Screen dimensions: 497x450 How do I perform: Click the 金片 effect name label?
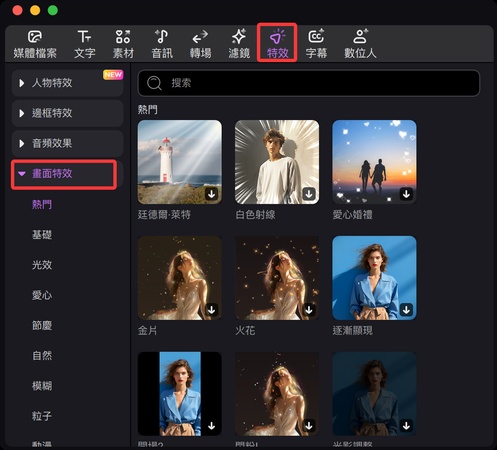[148, 331]
